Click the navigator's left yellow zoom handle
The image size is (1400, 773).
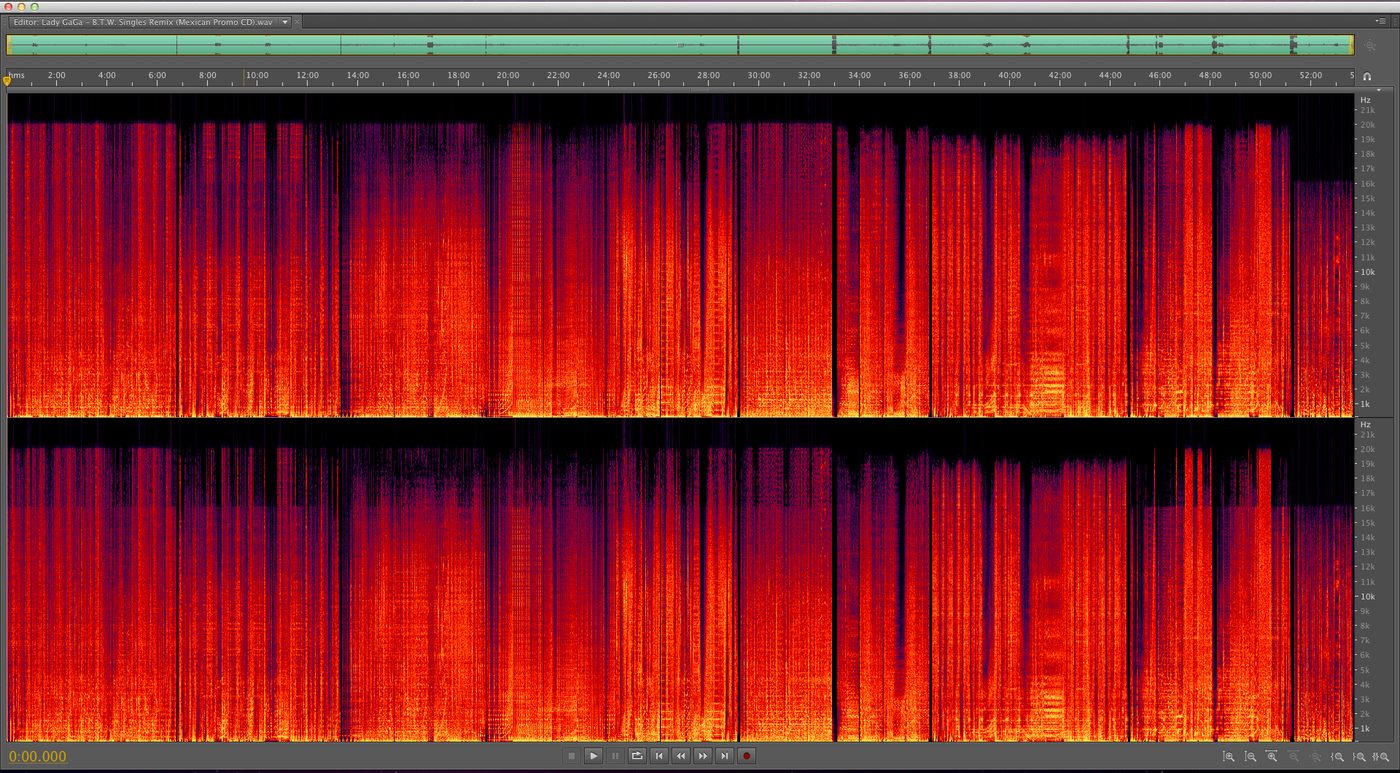[9, 45]
